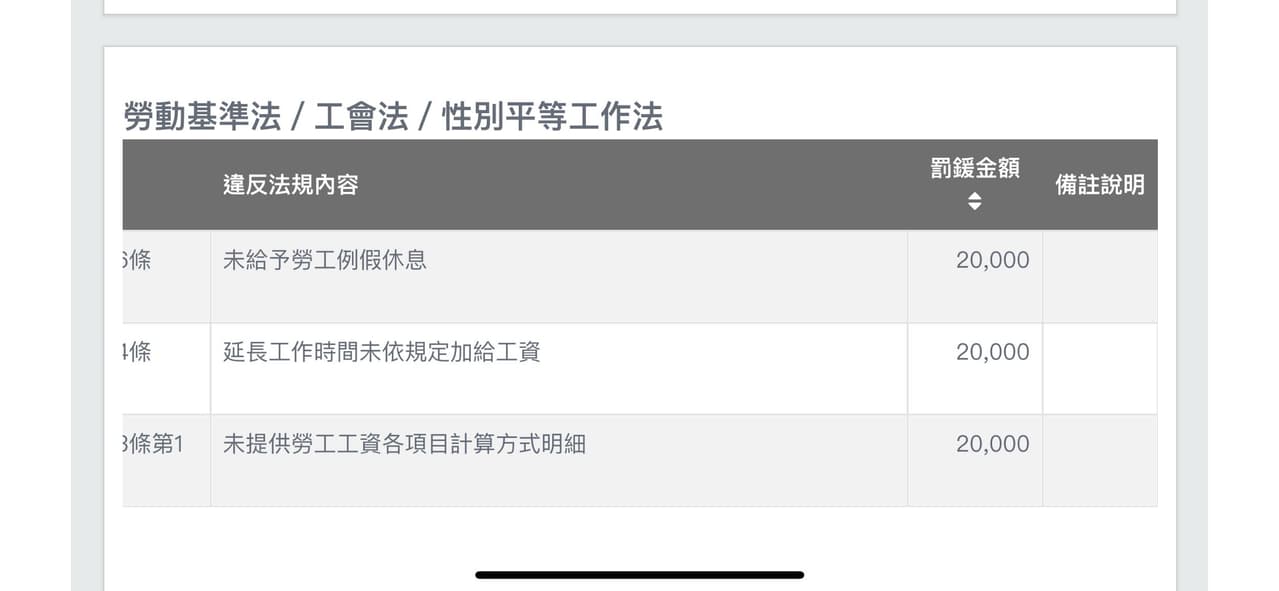The width and height of the screenshot is (1279, 591).
Task: Select the 違反法規內容 column header
Action: click(291, 185)
